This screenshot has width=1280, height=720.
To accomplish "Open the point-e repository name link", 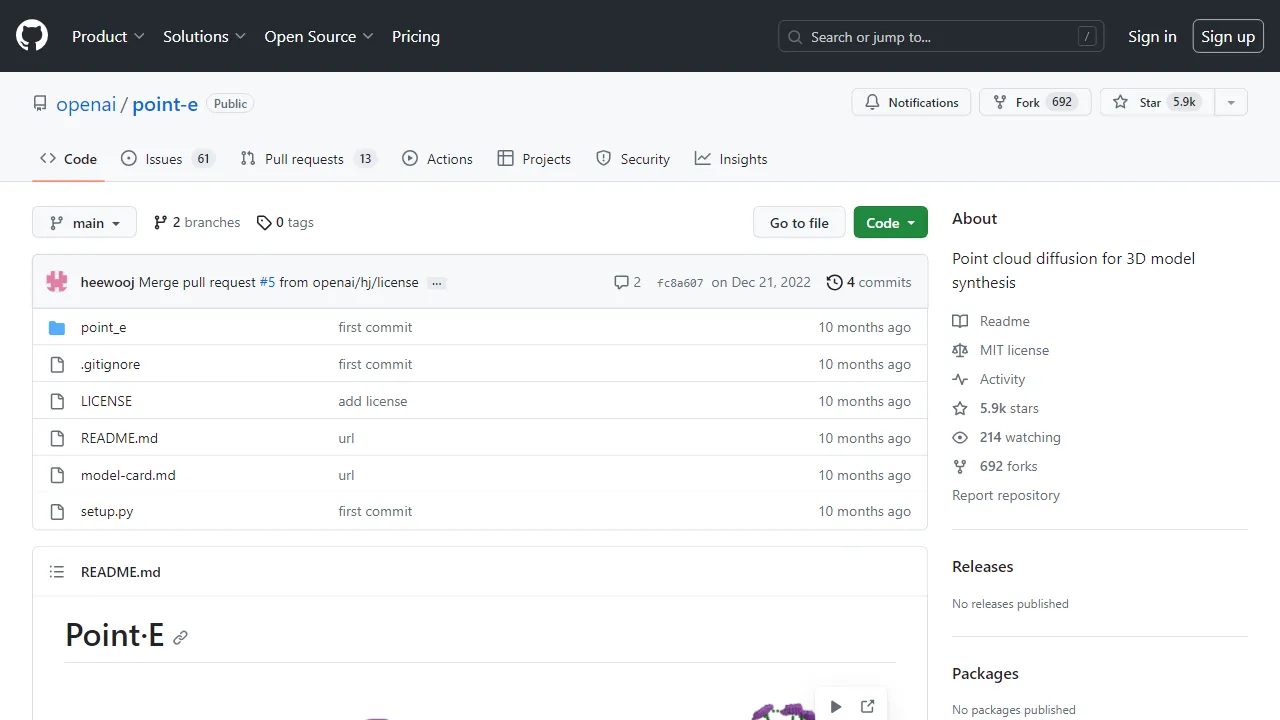I will [x=165, y=104].
